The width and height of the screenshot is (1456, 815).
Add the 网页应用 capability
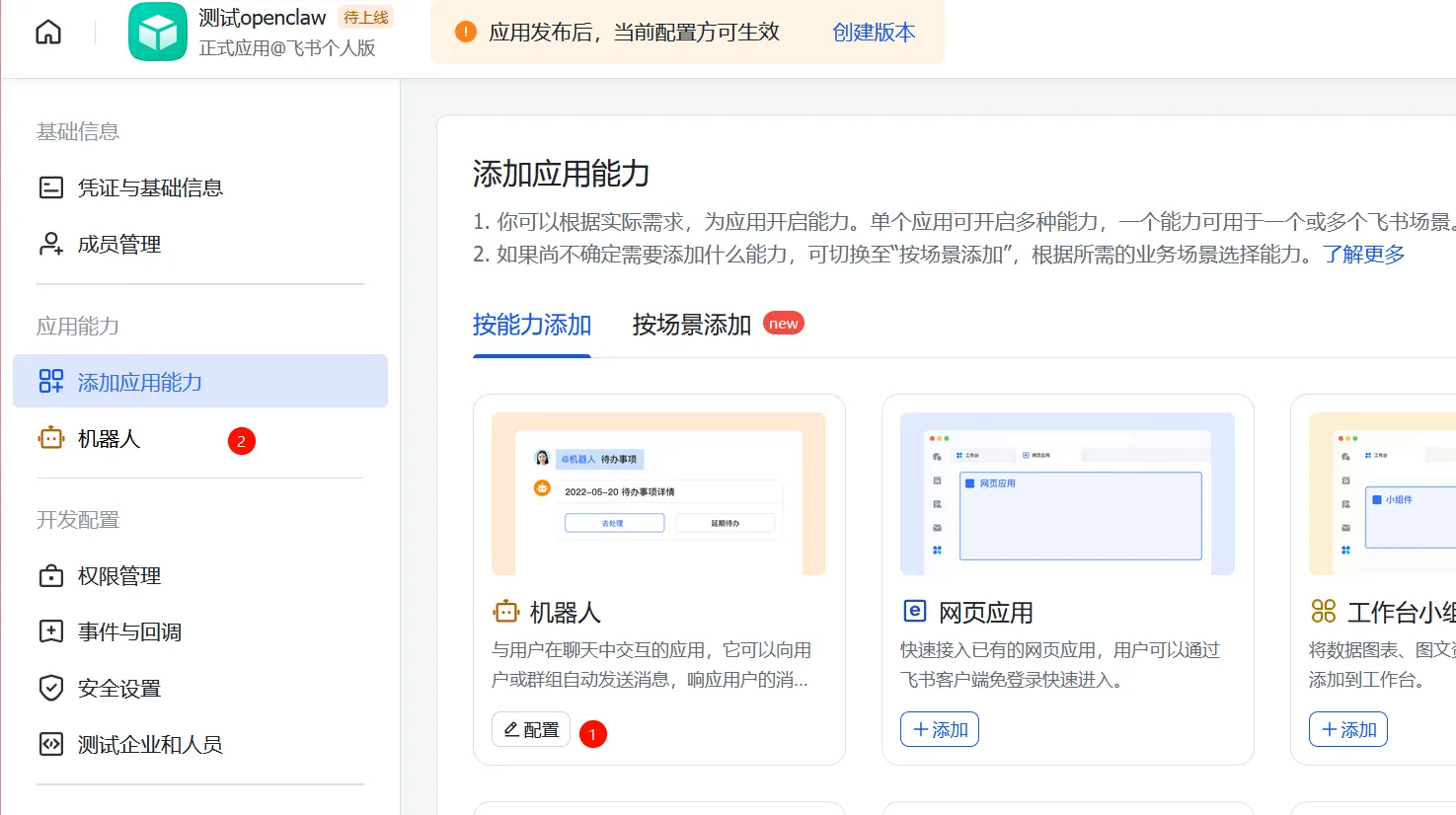coord(940,729)
